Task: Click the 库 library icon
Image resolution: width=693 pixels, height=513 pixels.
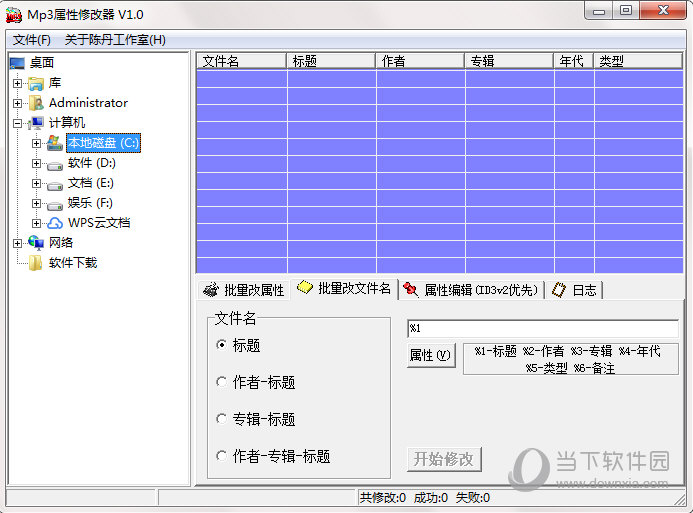Action: pyautogui.click(x=36, y=83)
